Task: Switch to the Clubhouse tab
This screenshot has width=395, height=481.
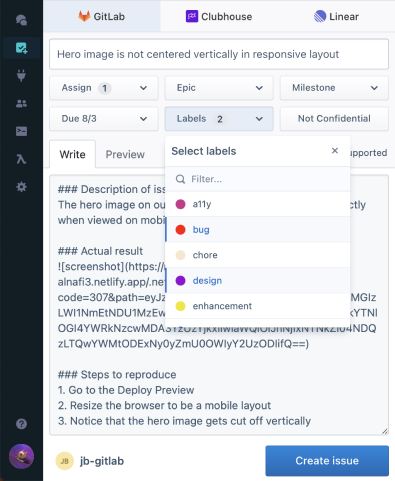Action: (219, 16)
